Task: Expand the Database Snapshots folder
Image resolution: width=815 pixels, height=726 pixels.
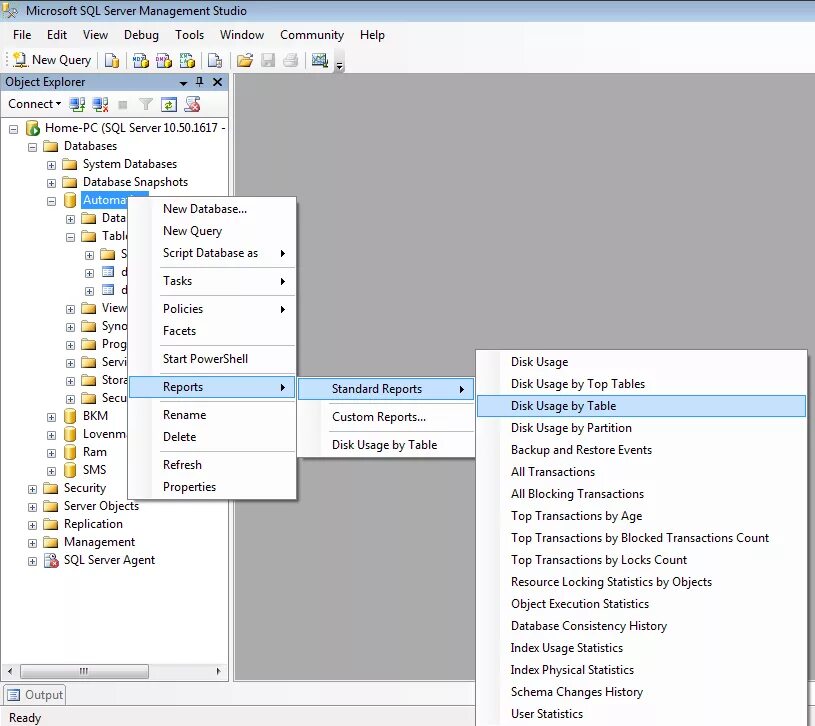Action: [x=51, y=183]
